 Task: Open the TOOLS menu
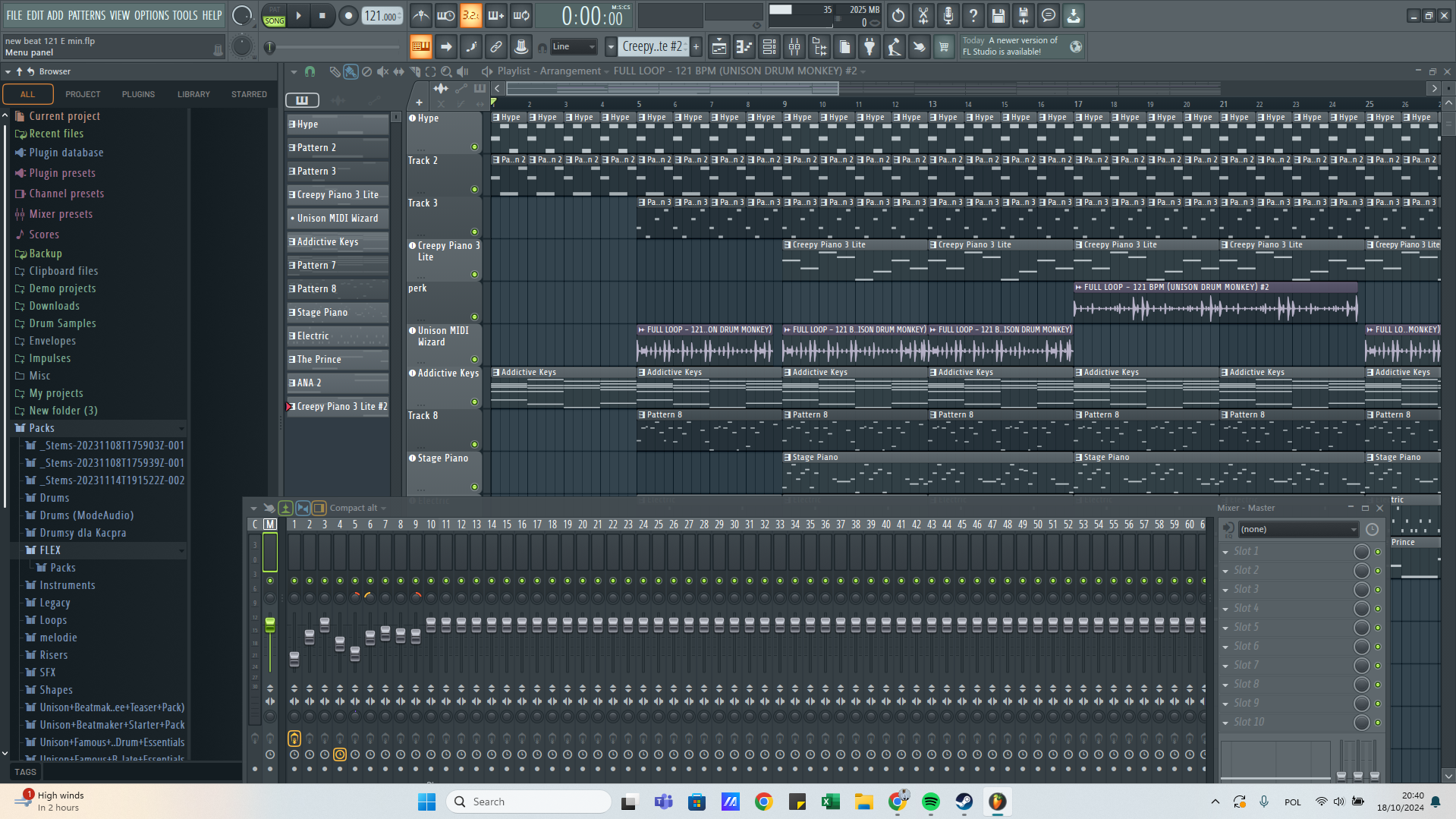click(x=185, y=15)
